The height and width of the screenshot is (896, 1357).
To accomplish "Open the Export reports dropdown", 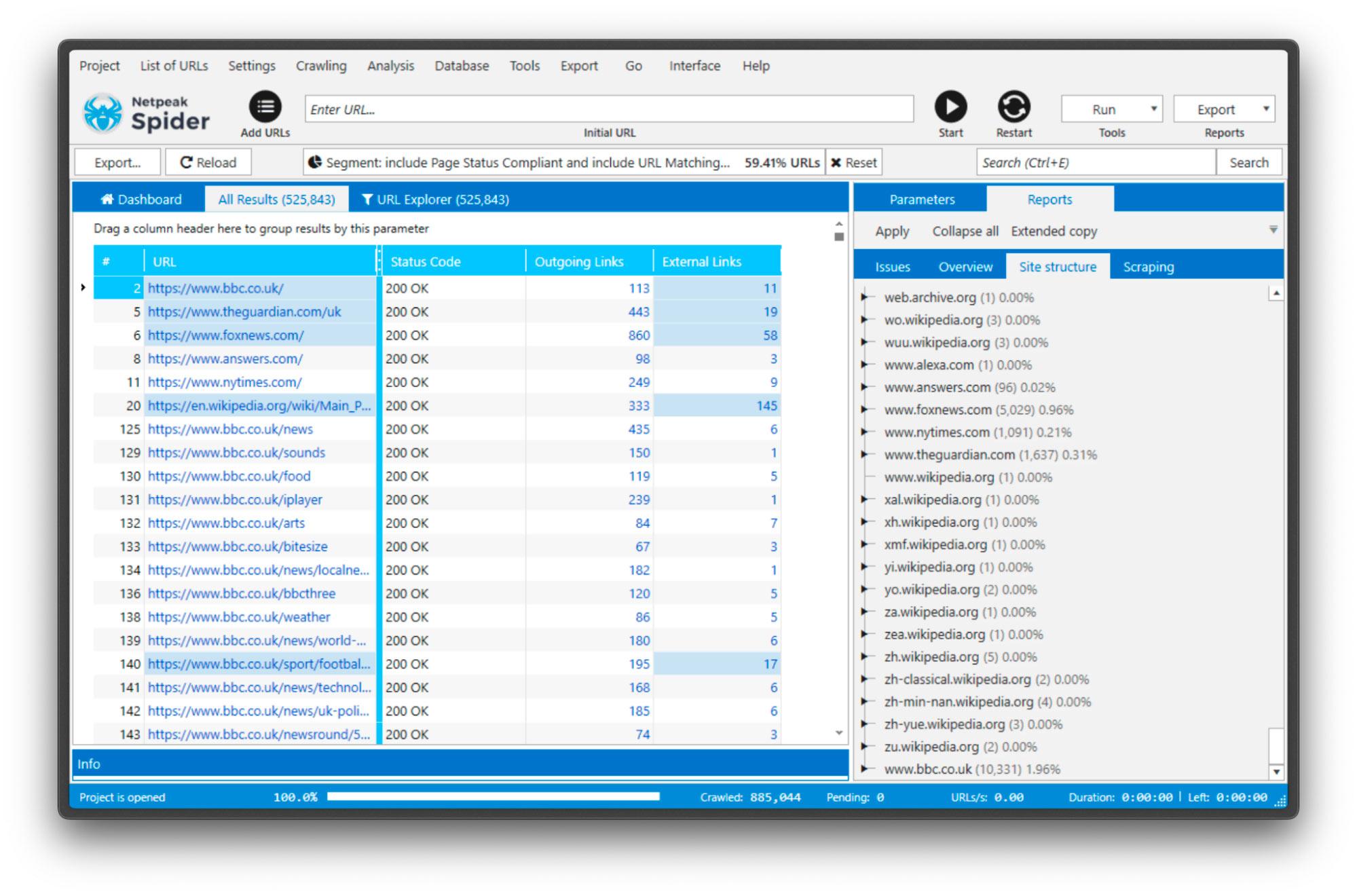I will pyautogui.click(x=1224, y=109).
